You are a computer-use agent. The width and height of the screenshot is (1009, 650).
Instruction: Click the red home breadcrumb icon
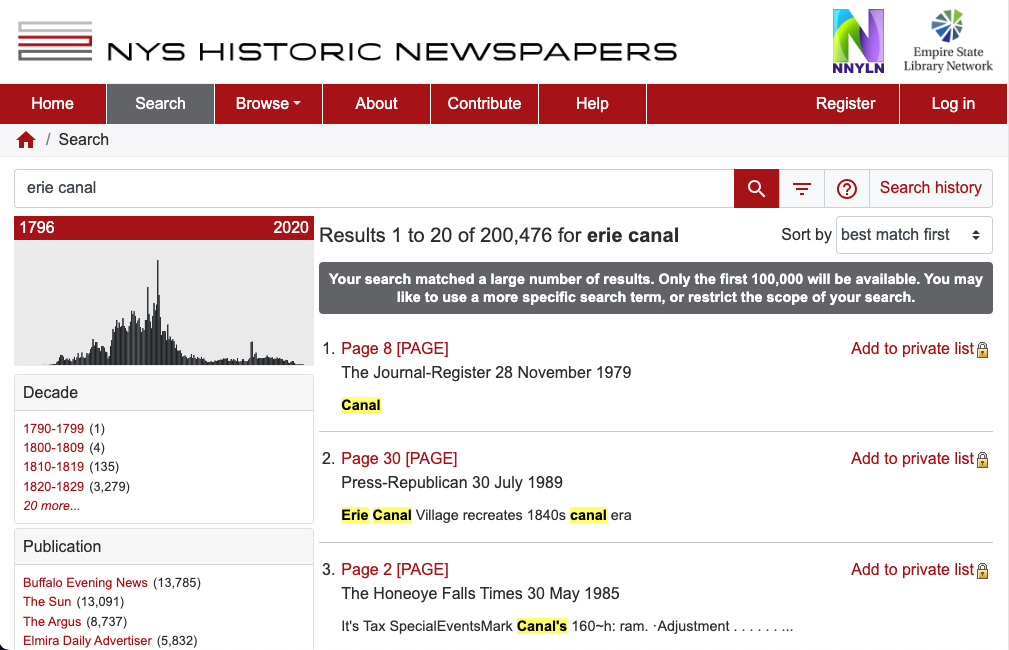coord(26,140)
